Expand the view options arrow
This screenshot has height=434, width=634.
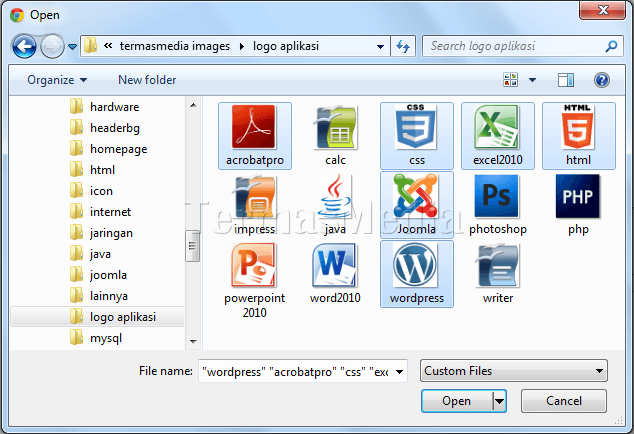(533, 80)
